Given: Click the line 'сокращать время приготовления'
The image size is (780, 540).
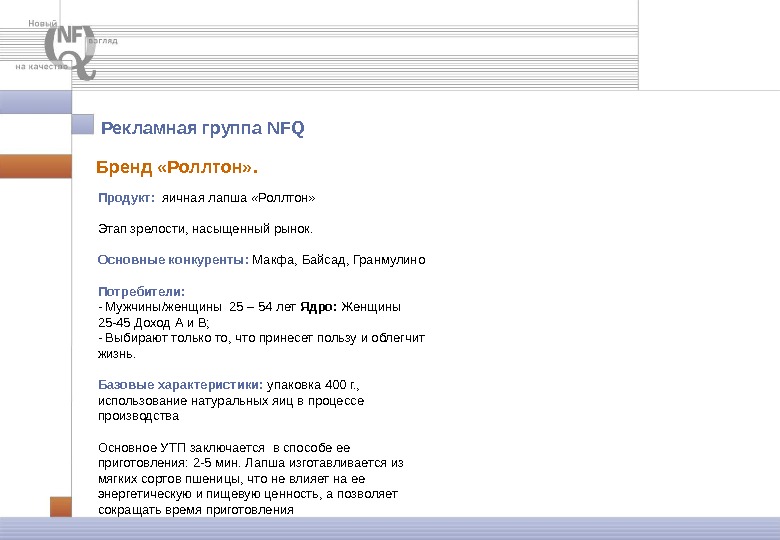Looking at the screenshot, I should [x=195, y=510].
